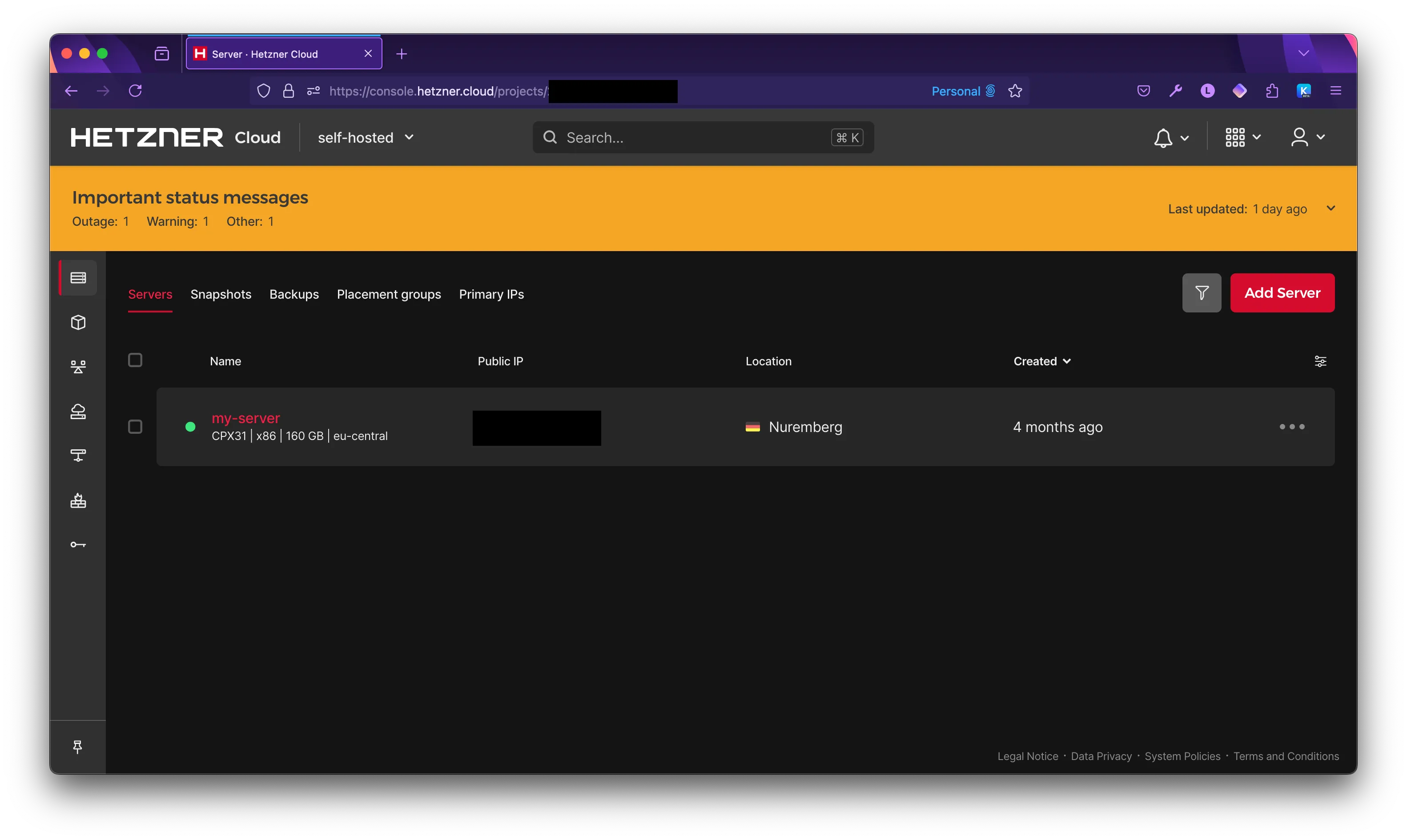
Task: Expand the Important status messages banner
Action: [1331, 208]
